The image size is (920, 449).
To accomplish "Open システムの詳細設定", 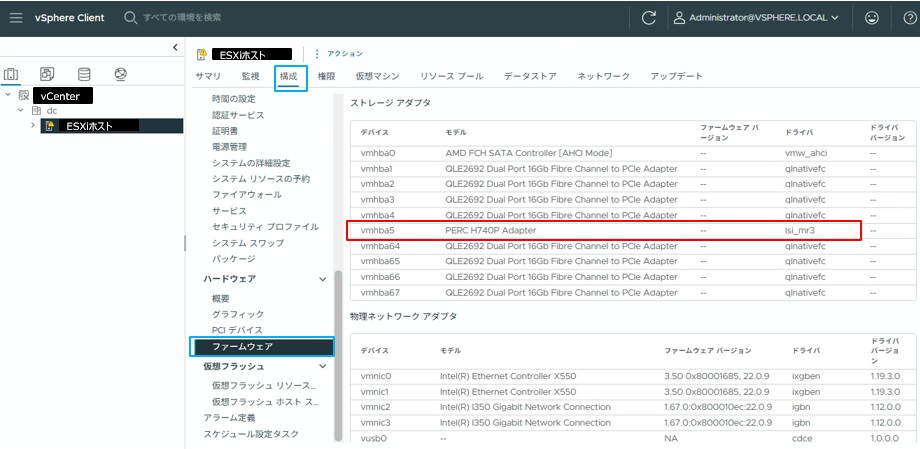I will pyautogui.click(x=251, y=163).
